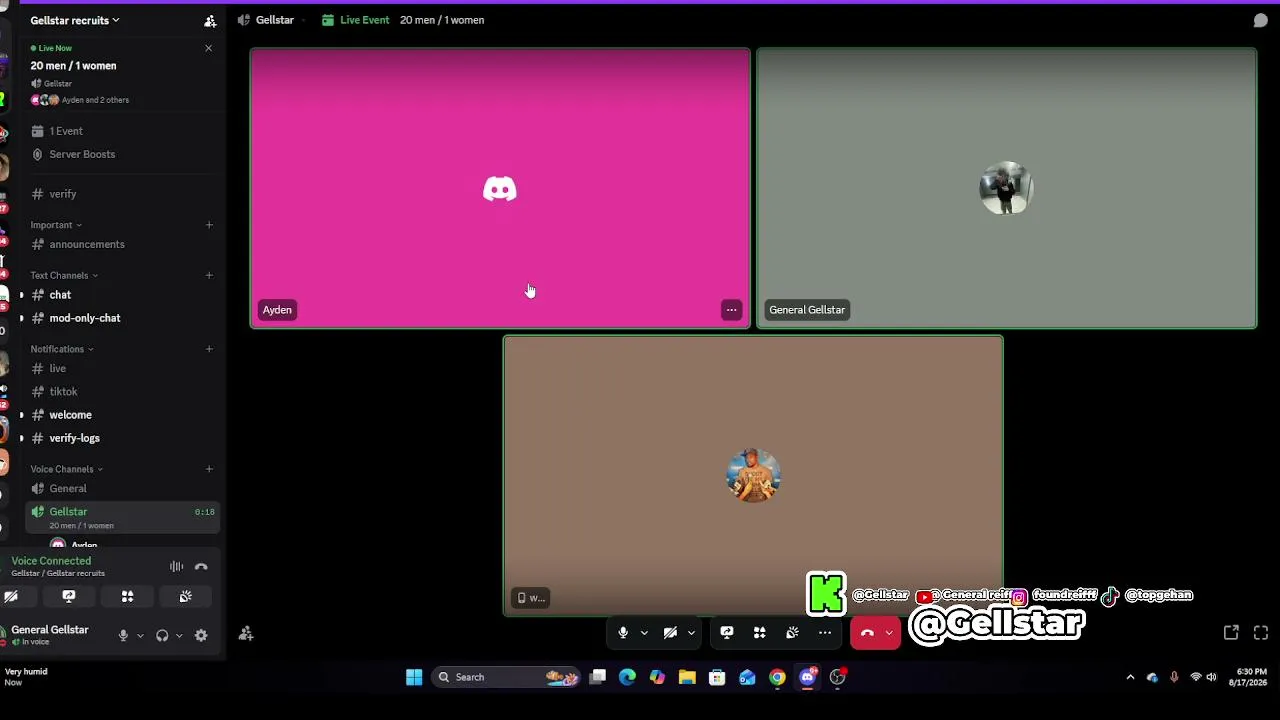The width and height of the screenshot is (1280, 720).
Task: Collapse the Important category
Action: (x=56, y=225)
